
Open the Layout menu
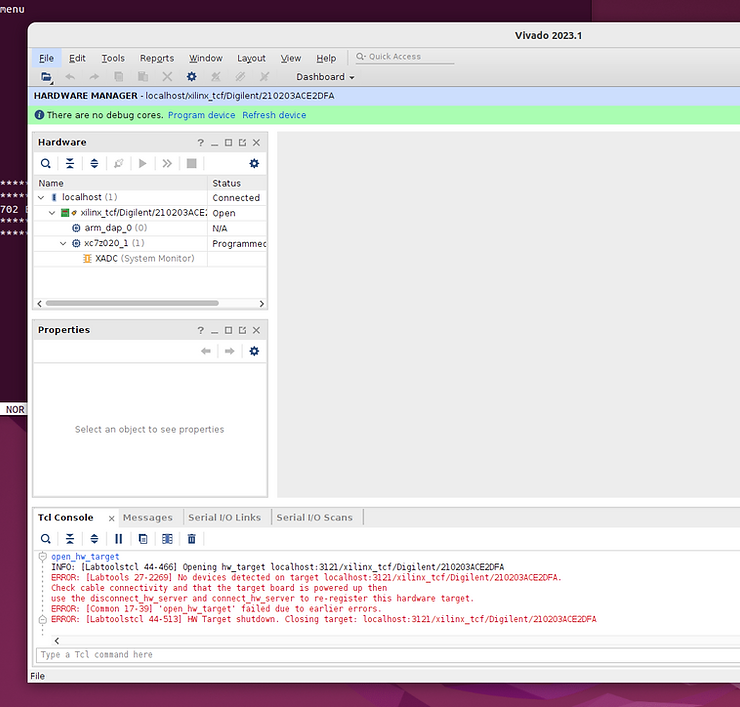(251, 58)
